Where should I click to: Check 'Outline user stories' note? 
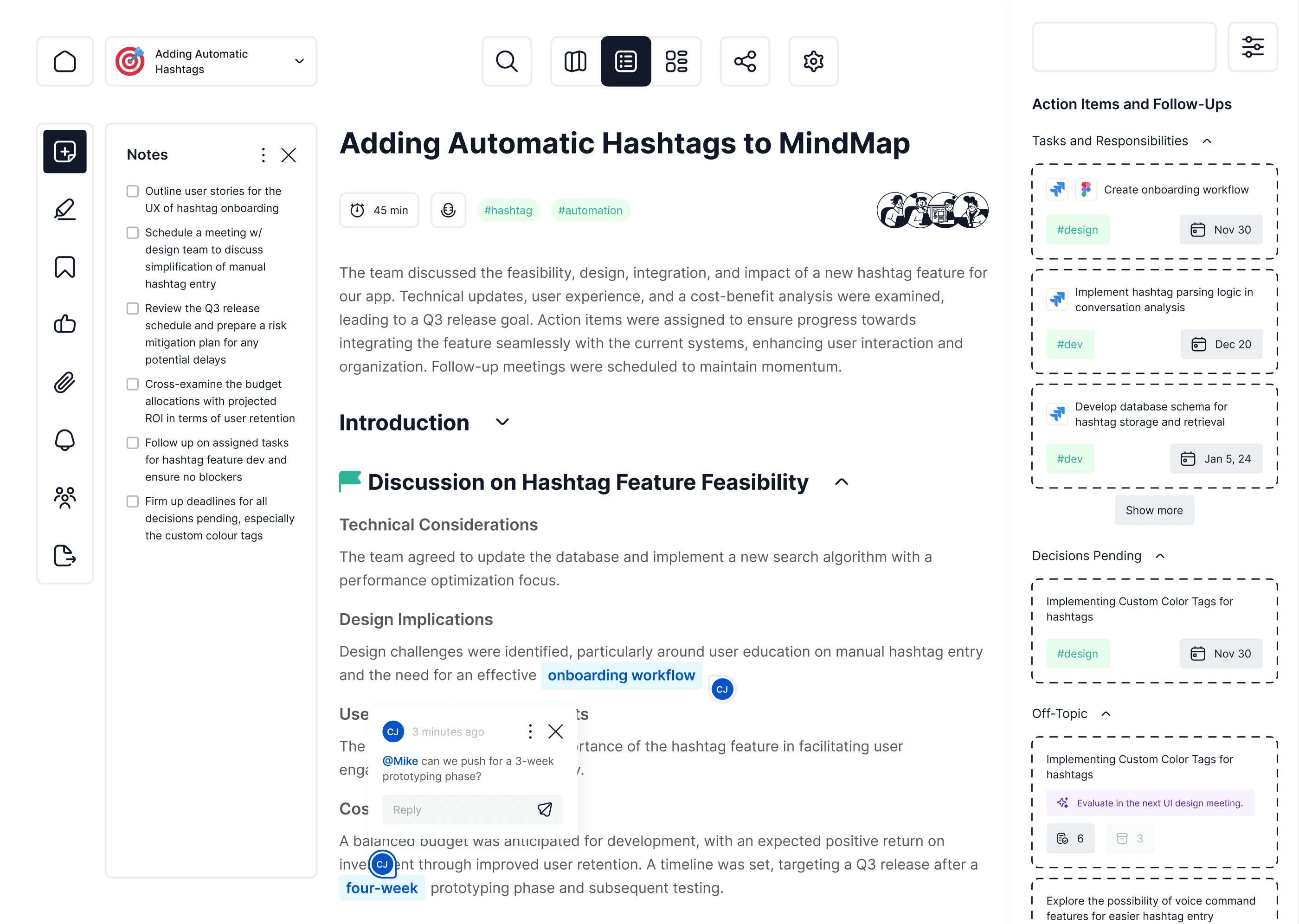point(133,191)
